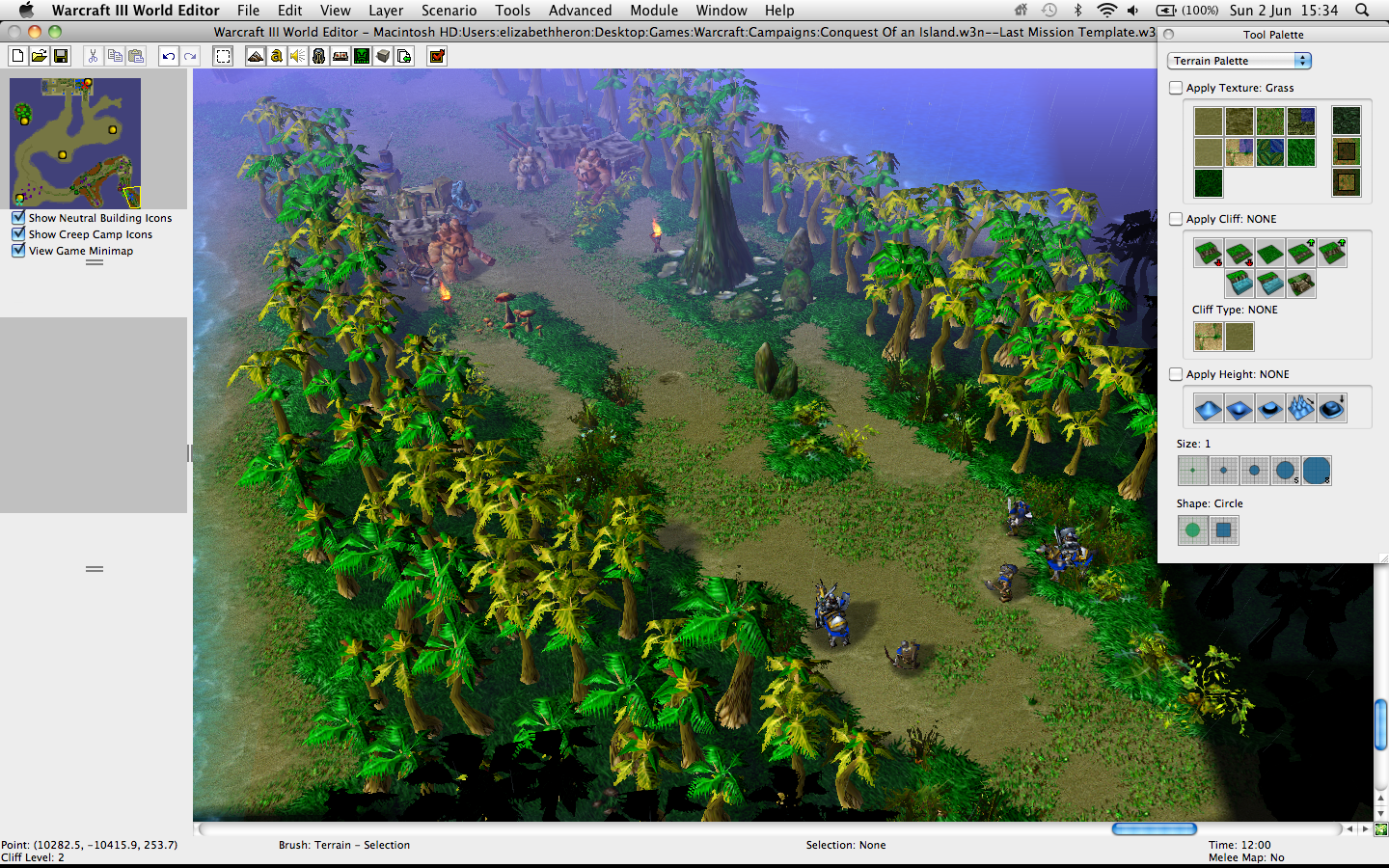Enable the Apply Height checkbox
Image resolution: width=1389 pixels, height=868 pixels.
(1176, 374)
